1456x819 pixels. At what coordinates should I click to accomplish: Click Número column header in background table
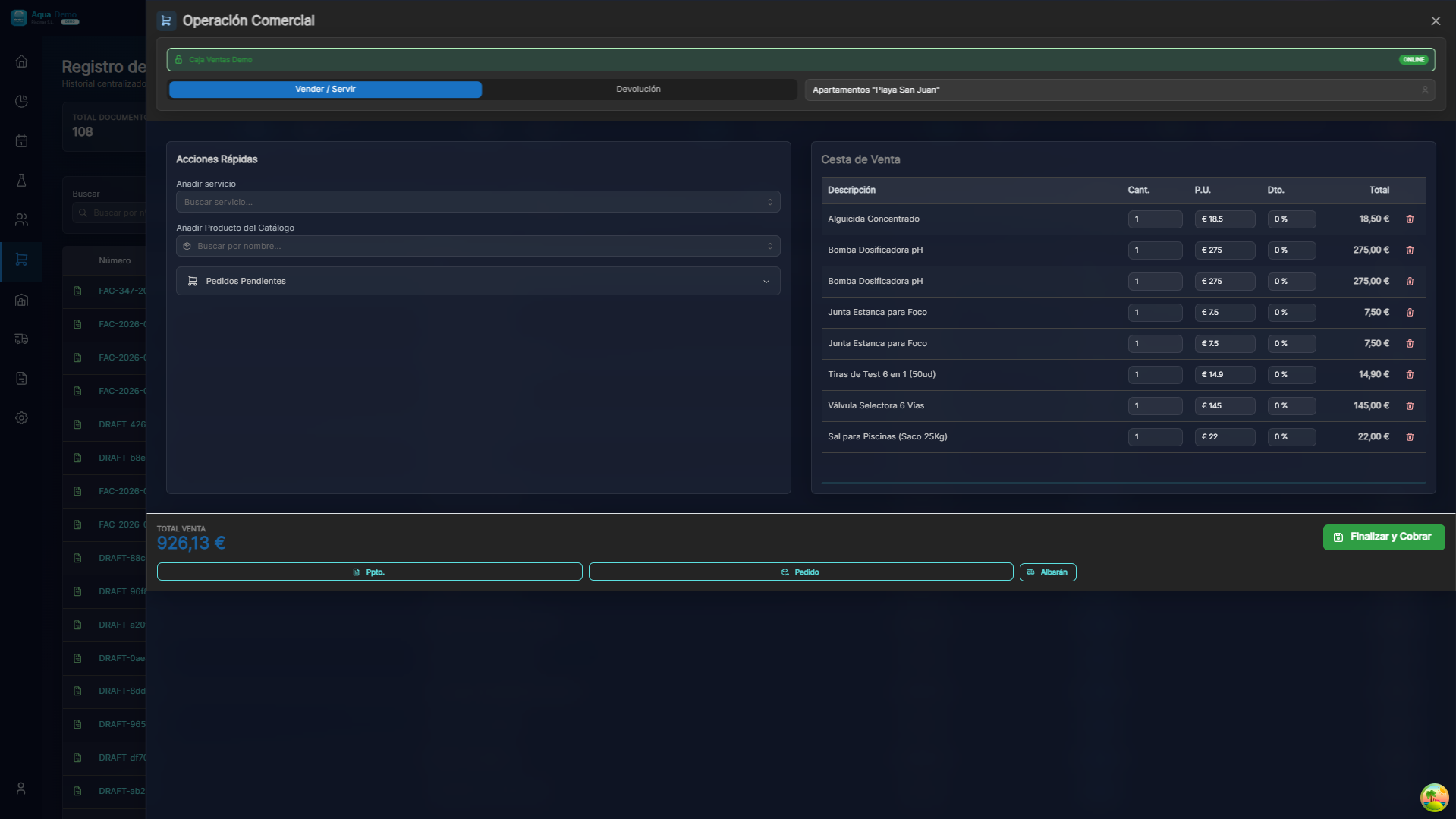tap(115, 261)
